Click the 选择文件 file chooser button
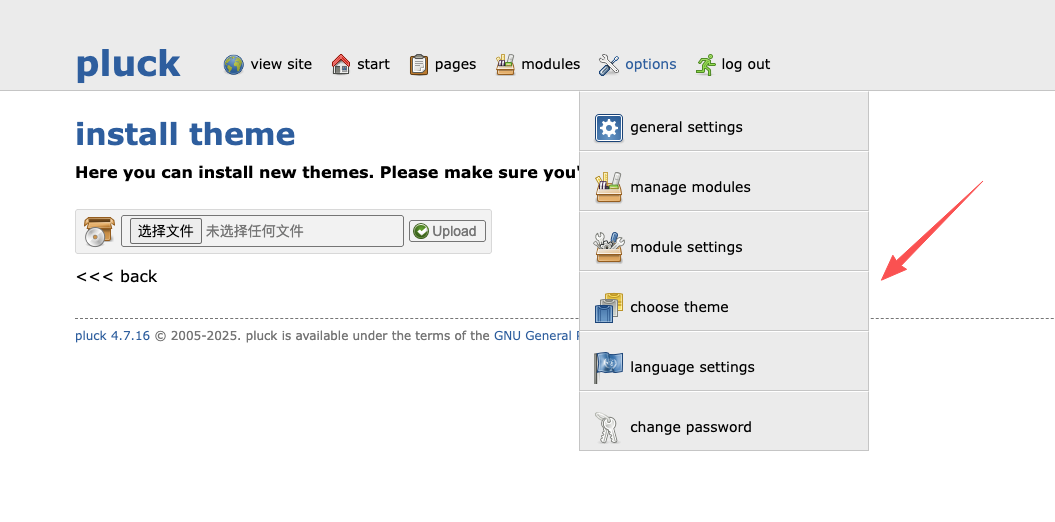This screenshot has height=522, width=1055. 166,231
